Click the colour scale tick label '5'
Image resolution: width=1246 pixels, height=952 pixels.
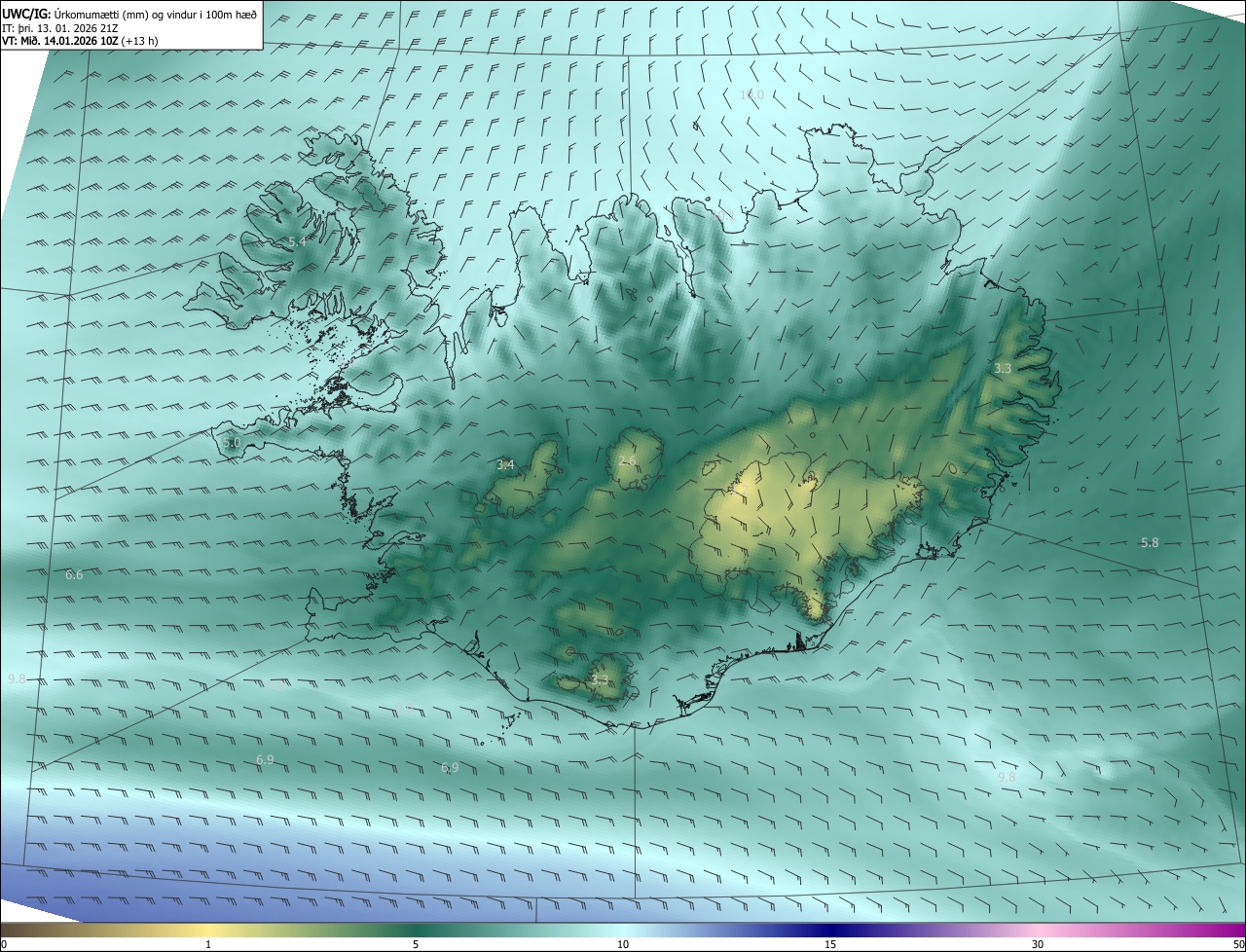point(416,944)
